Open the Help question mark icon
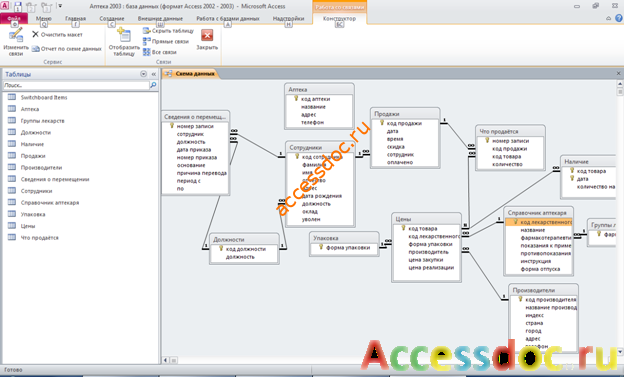The height and width of the screenshot is (377, 624). click(619, 18)
